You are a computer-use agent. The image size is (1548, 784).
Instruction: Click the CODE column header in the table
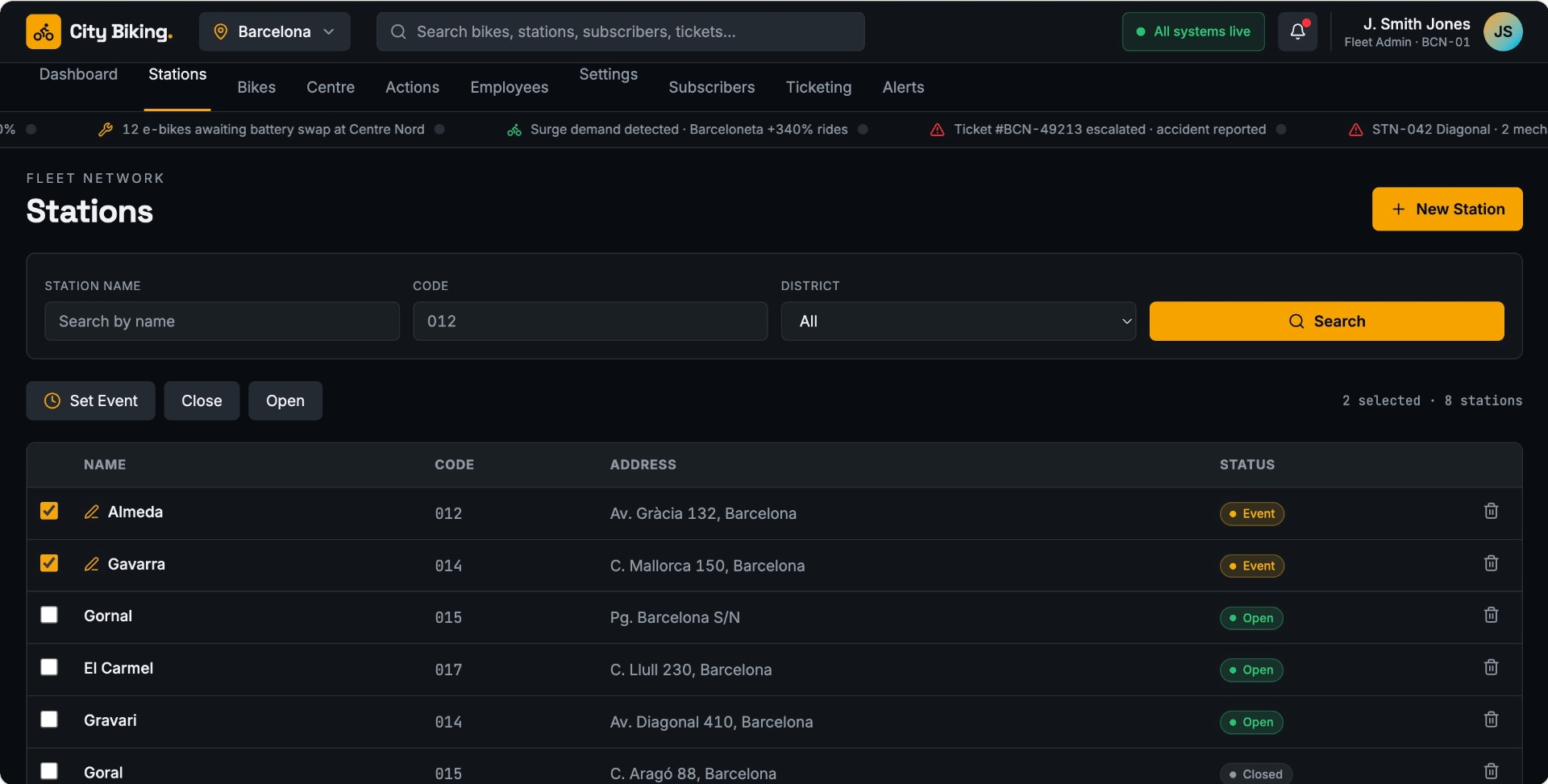point(454,465)
